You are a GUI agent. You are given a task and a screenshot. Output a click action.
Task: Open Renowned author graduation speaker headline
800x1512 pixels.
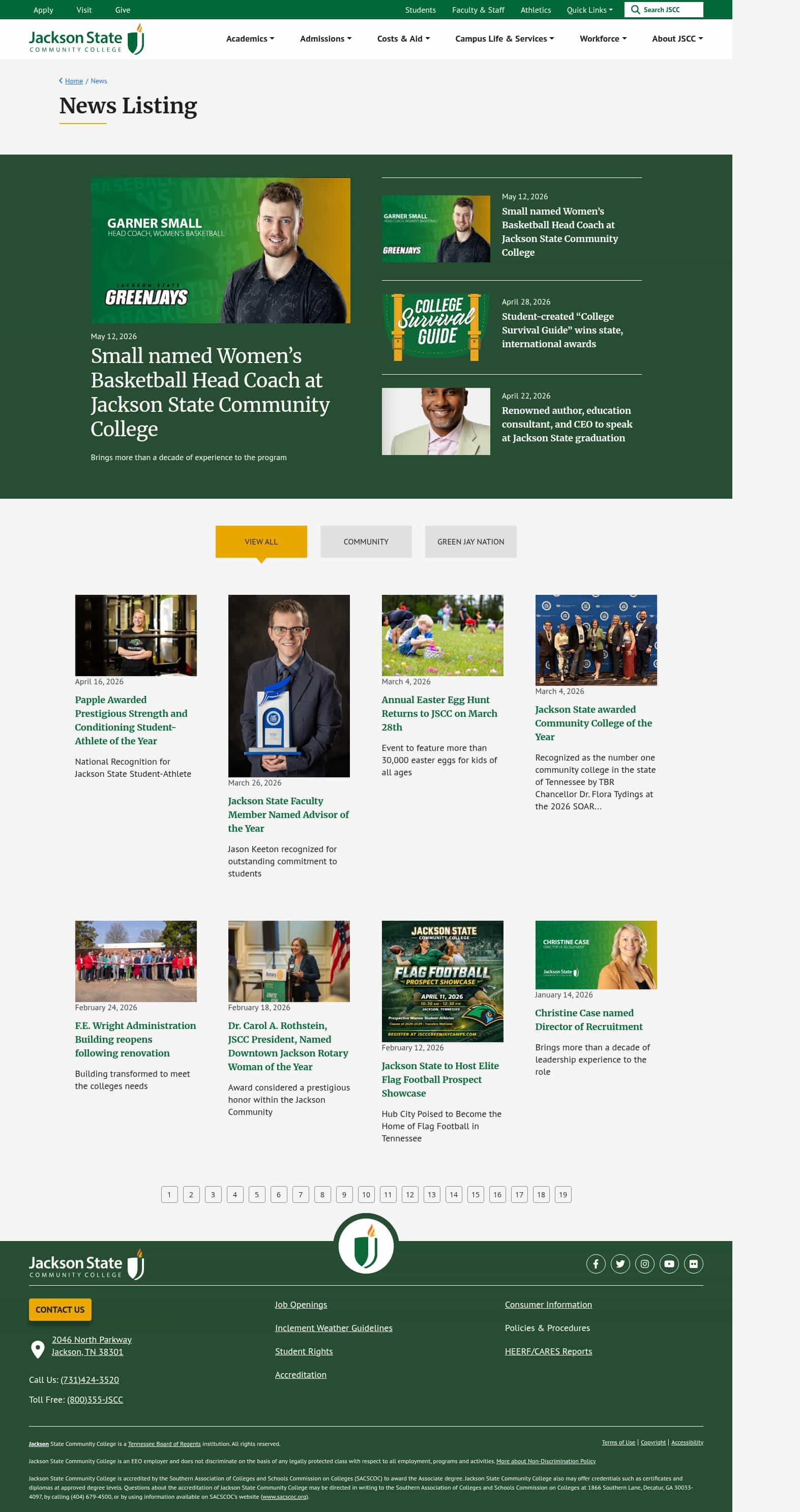tap(567, 425)
